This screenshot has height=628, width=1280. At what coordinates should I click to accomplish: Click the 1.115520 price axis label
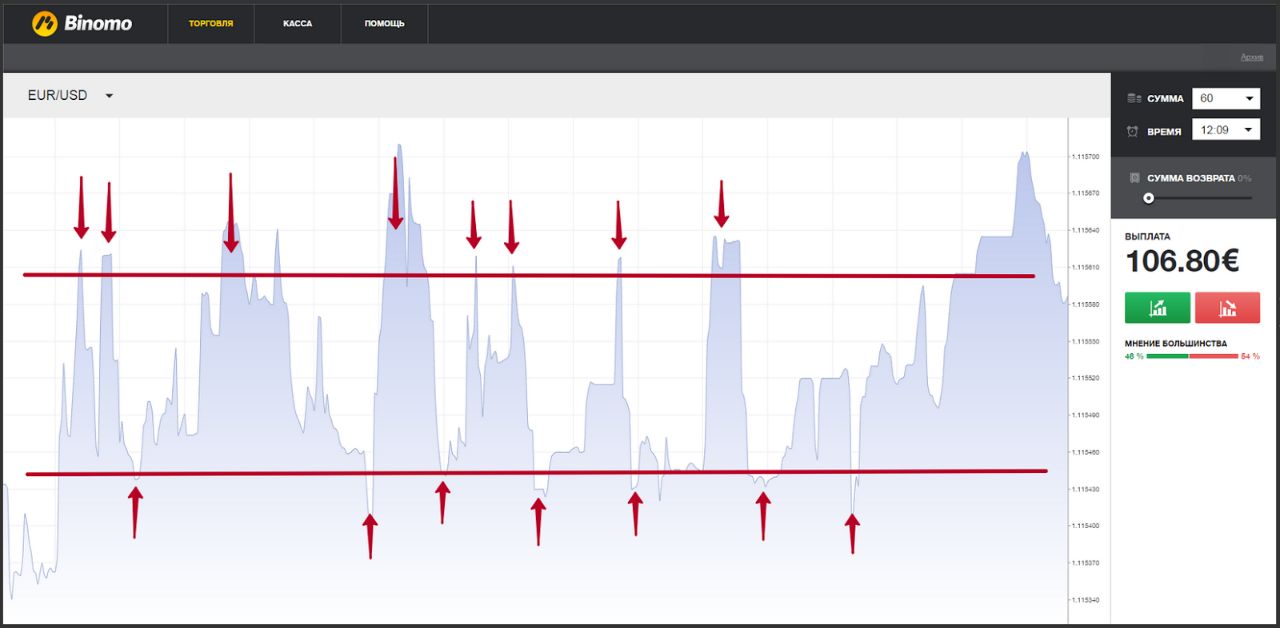click(1085, 378)
